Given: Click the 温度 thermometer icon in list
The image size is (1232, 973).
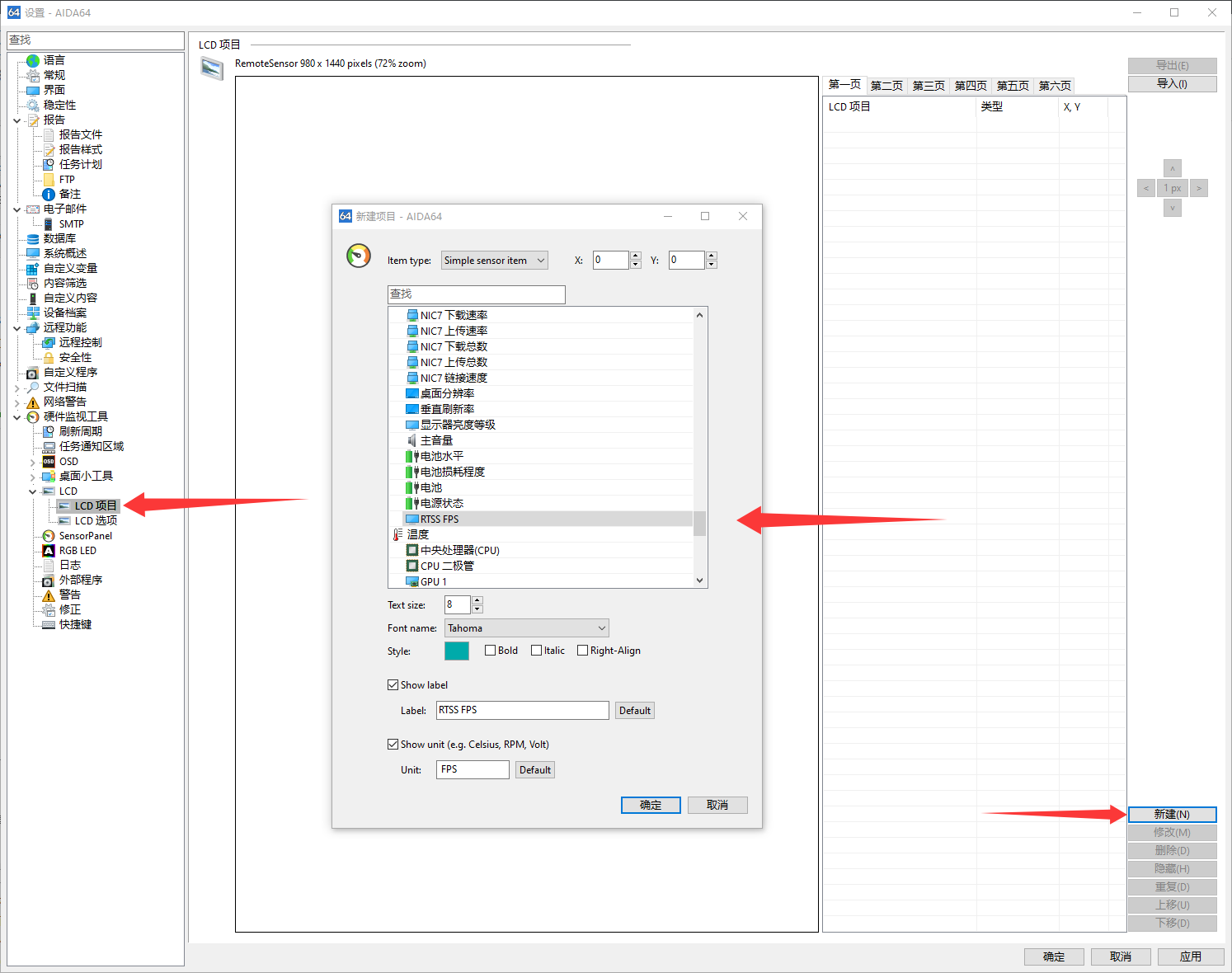Looking at the screenshot, I should [x=398, y=534].
